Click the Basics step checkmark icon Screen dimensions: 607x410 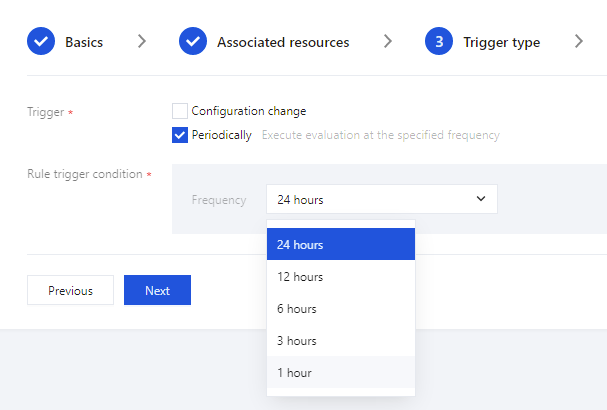41,42
